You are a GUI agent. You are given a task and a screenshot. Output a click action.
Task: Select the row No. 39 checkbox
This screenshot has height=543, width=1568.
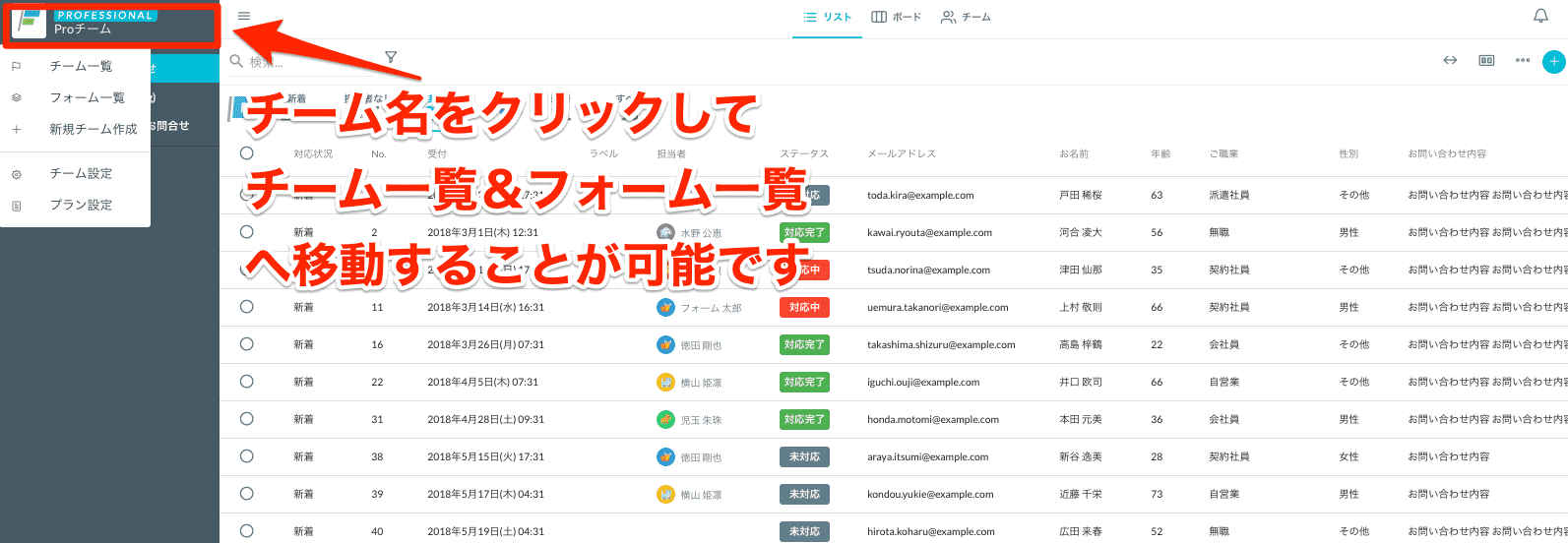click(x=247, y=494)
